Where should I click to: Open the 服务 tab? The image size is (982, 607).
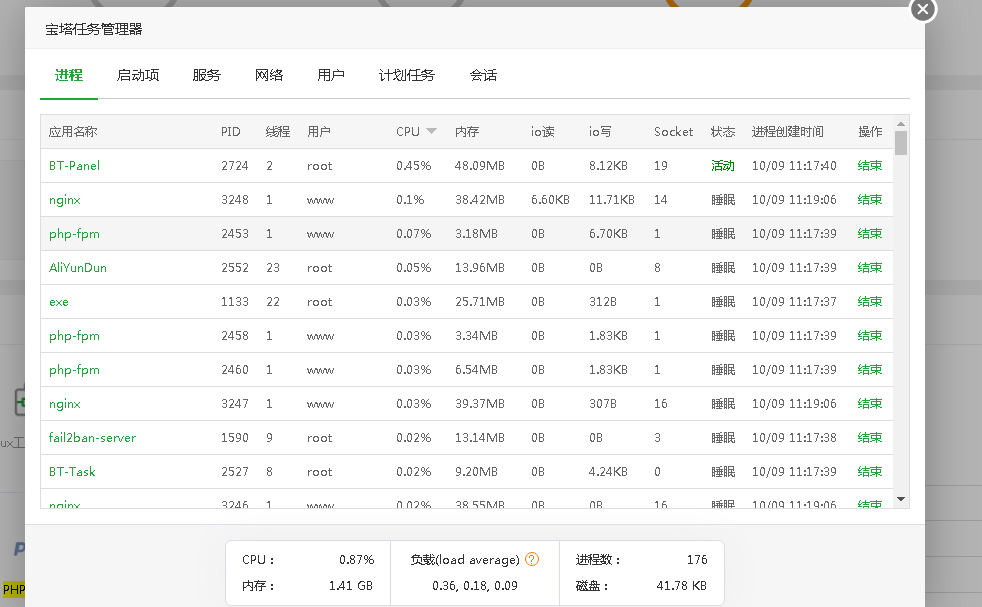pos(206,75)
